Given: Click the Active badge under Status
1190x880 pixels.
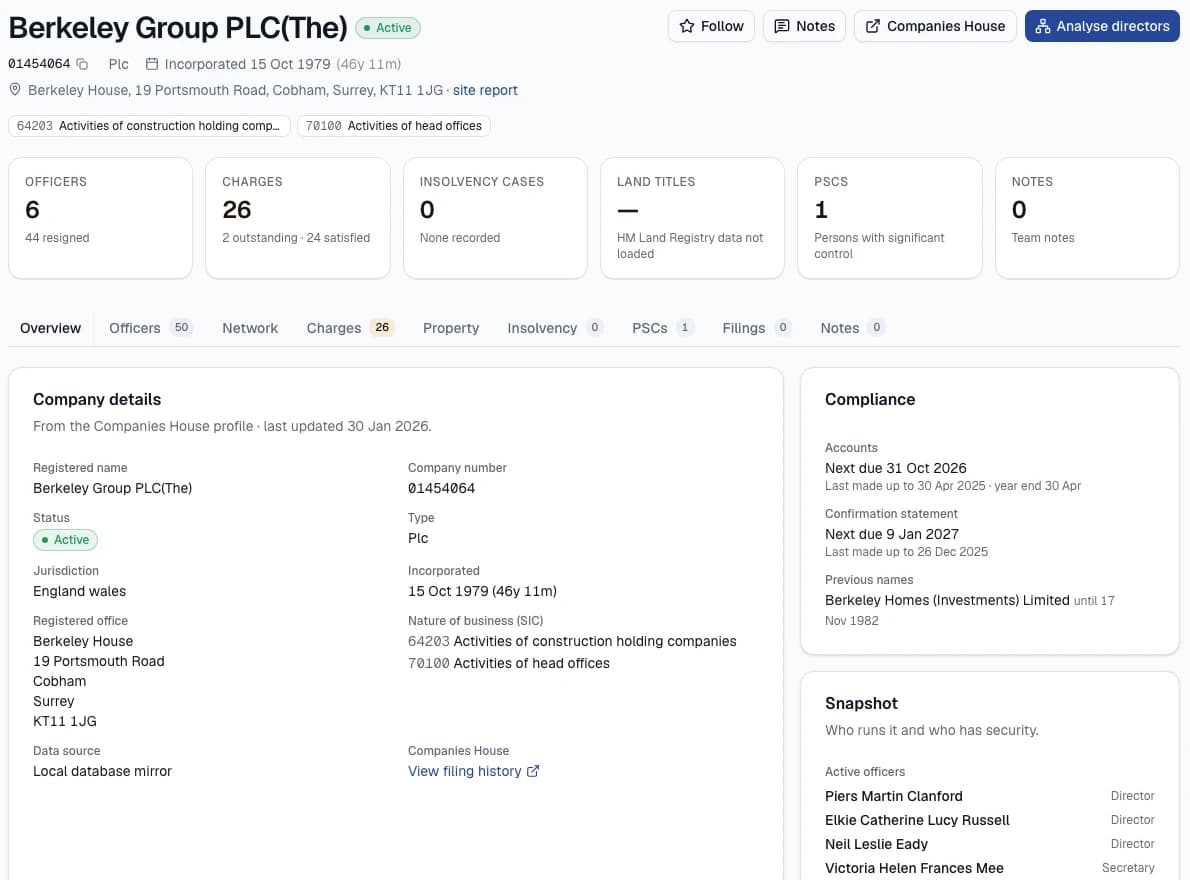Looking at the screenshot, I should 65,540.
